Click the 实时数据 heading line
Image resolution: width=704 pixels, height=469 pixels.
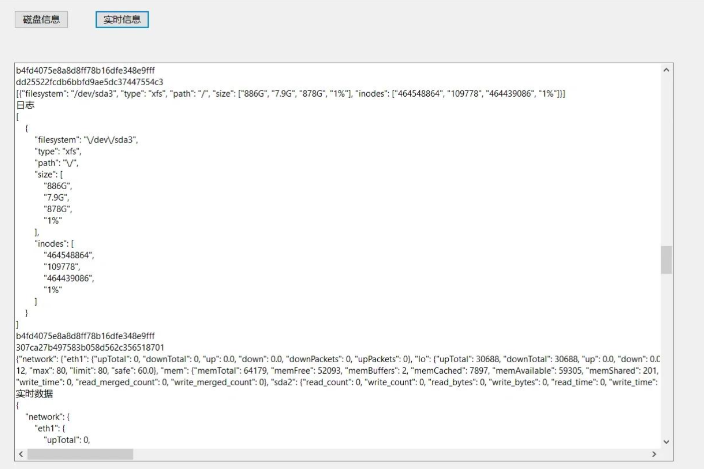35,394
